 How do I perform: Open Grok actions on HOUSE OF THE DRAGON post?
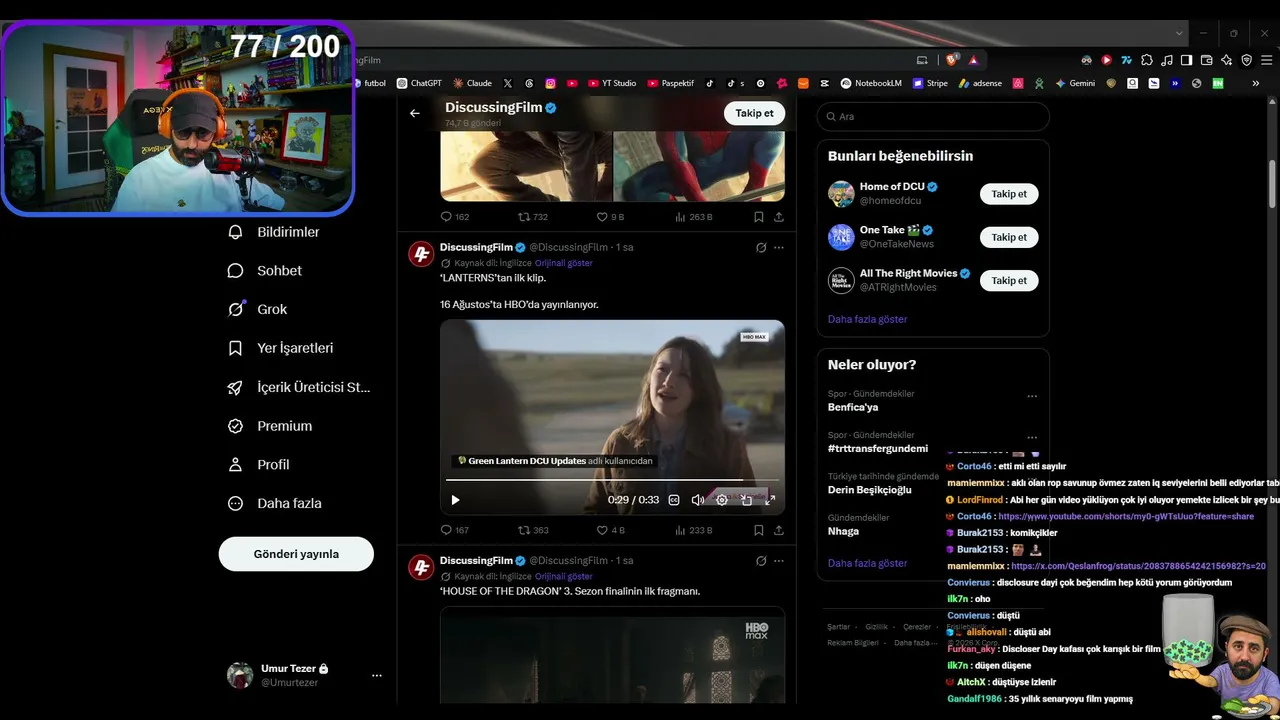761,561
